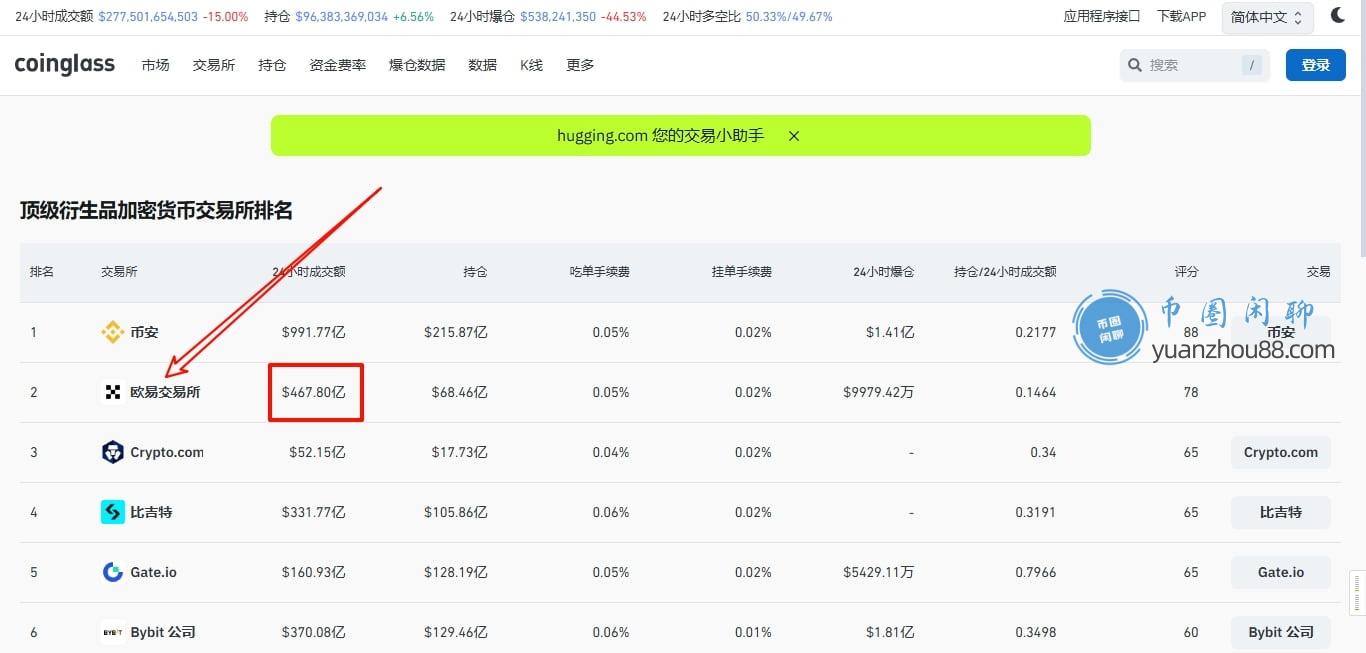
Task: Click the 下载APP link
Action: pyautogui.click(x=1181, y=17)
